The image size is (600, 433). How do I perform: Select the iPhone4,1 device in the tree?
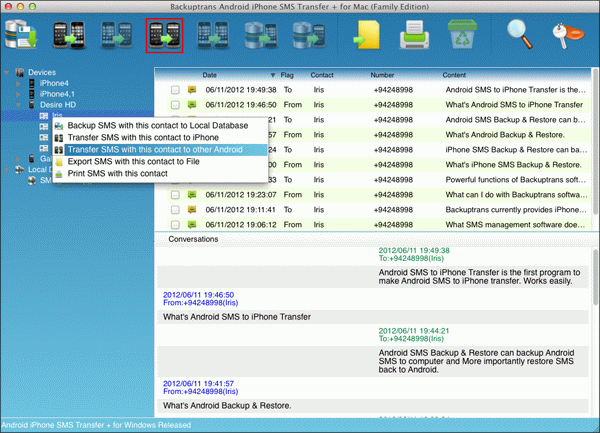(57, 94)
